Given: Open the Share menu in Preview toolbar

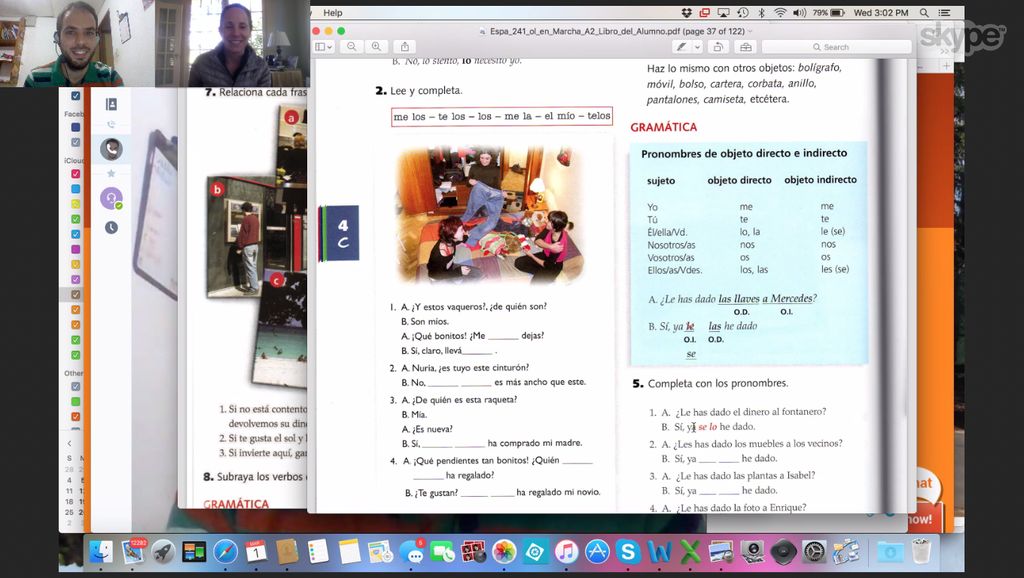Looking at the screenshot, I should [404, 46].
